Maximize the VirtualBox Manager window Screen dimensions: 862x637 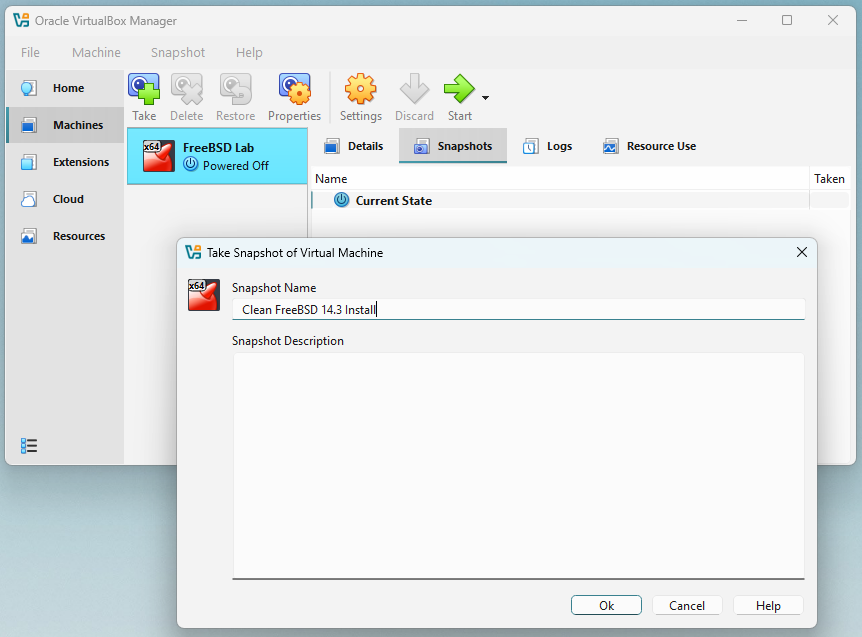click(787, 20)
